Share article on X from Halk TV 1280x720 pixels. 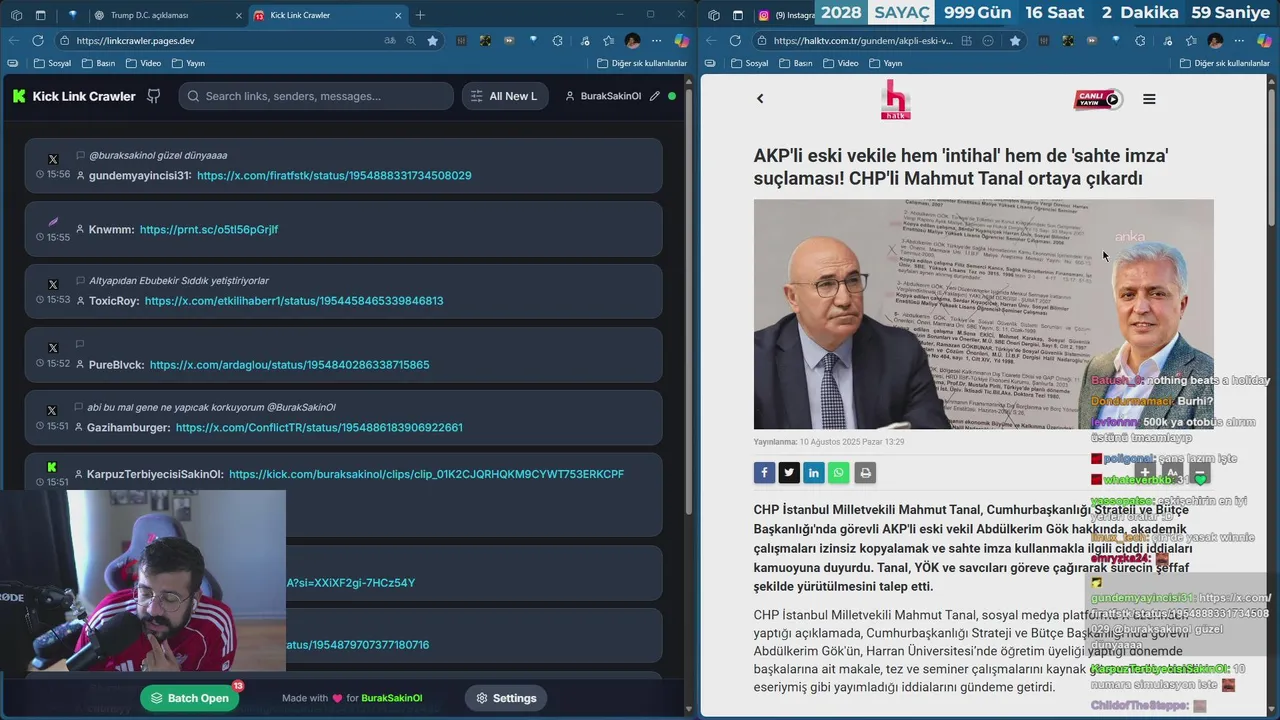(x=789, y=473)
